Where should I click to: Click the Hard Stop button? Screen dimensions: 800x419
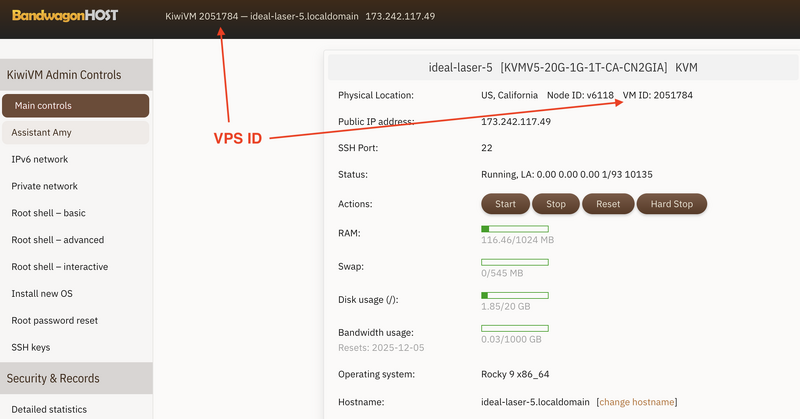671,204
